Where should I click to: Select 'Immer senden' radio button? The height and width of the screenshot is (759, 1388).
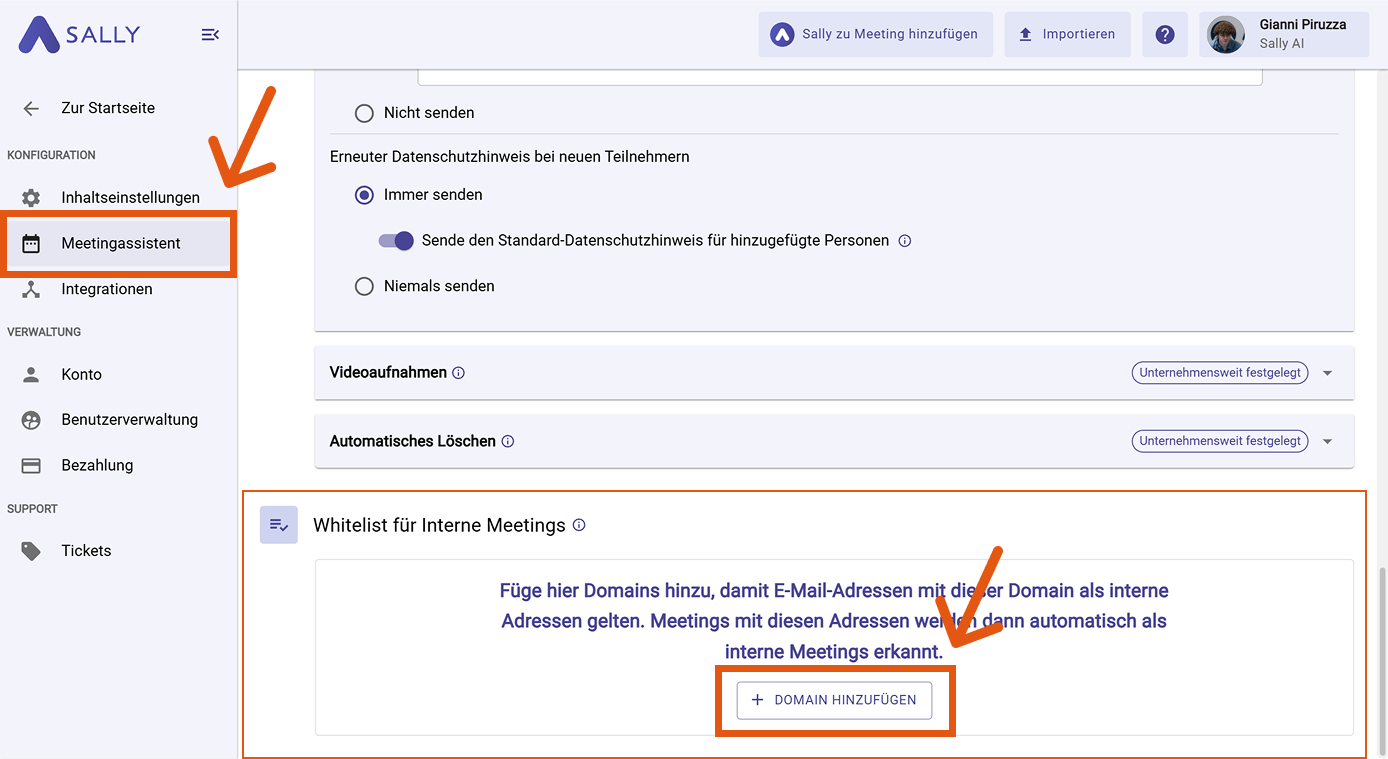(x=364, y=195)
